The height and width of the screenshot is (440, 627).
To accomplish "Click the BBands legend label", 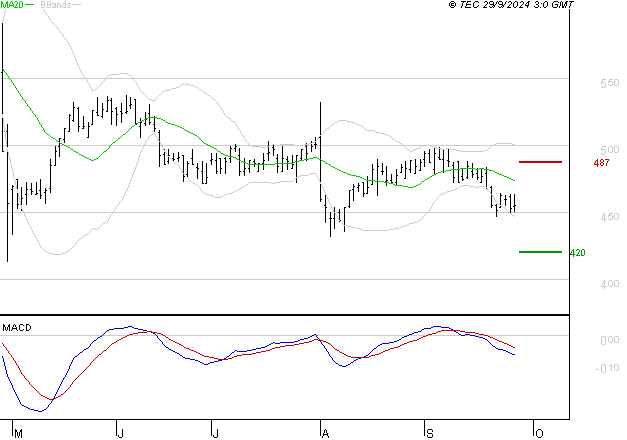I will [56, 4].
